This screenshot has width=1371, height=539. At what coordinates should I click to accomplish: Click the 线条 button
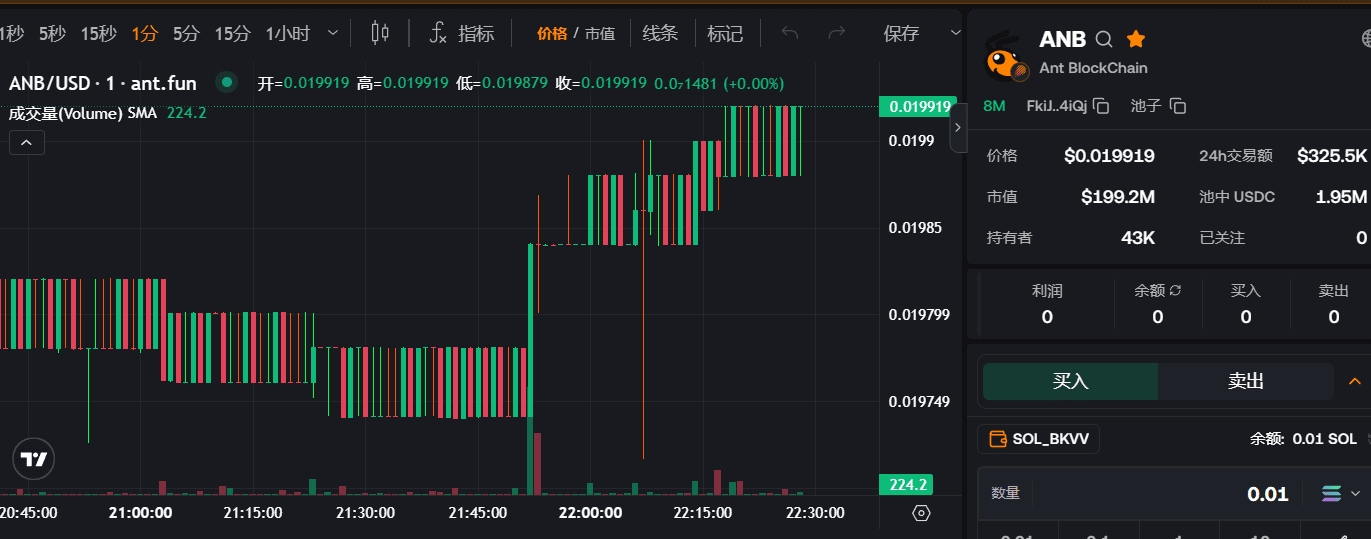pos(660,33)
